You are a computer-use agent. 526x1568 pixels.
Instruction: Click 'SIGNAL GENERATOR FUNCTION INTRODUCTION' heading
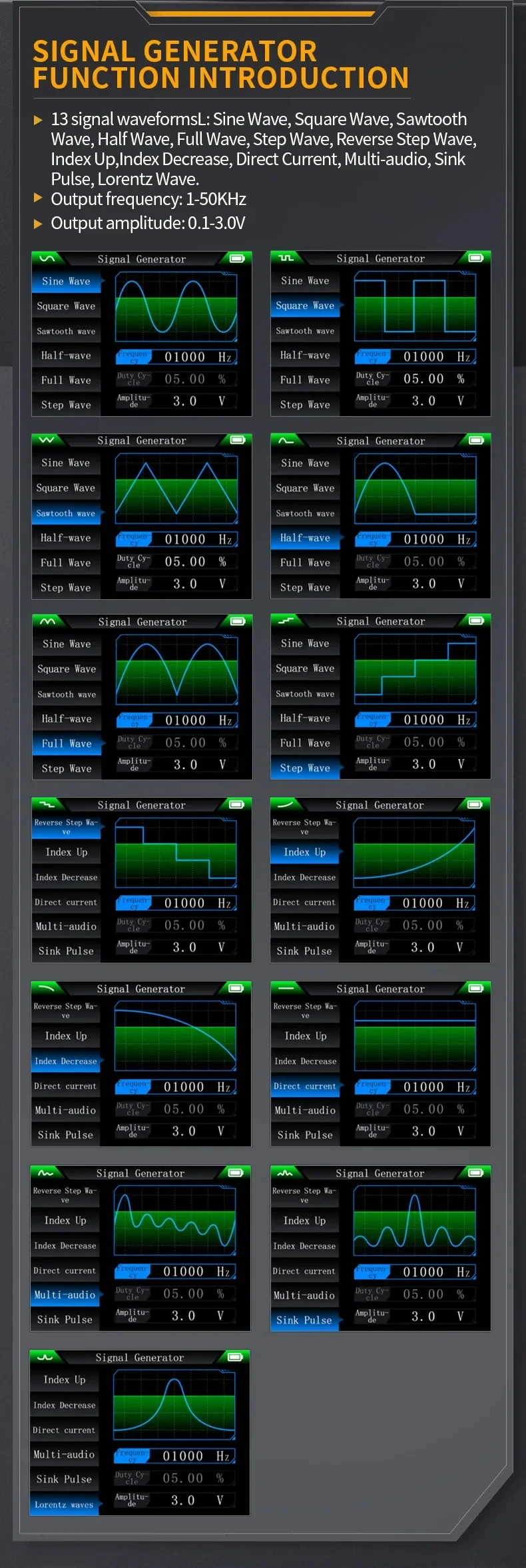[x=221, y=65]
